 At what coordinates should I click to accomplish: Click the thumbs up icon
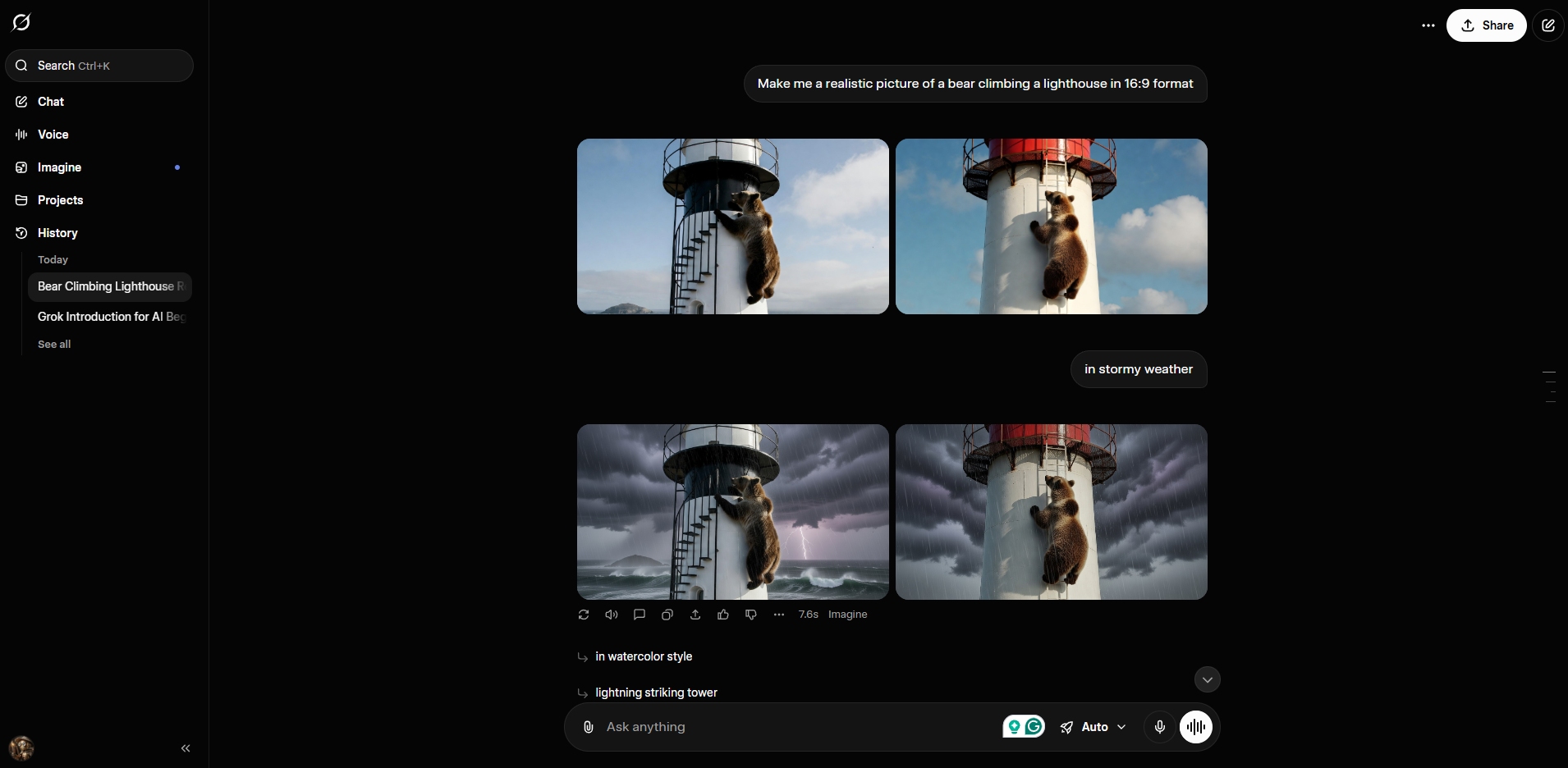[x=723, y=615]
